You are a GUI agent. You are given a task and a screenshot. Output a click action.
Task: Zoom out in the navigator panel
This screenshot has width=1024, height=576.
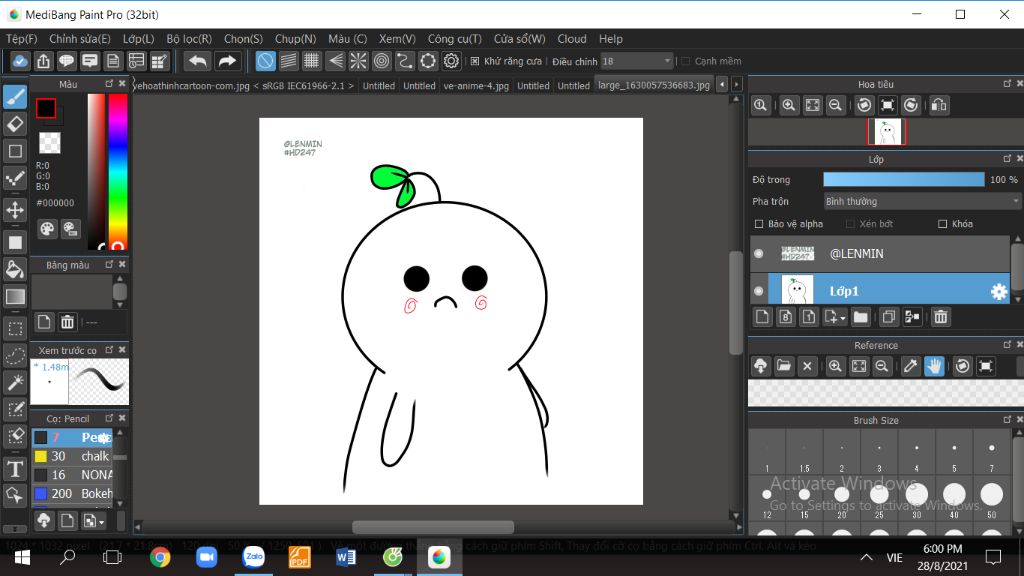coord(835,105)
